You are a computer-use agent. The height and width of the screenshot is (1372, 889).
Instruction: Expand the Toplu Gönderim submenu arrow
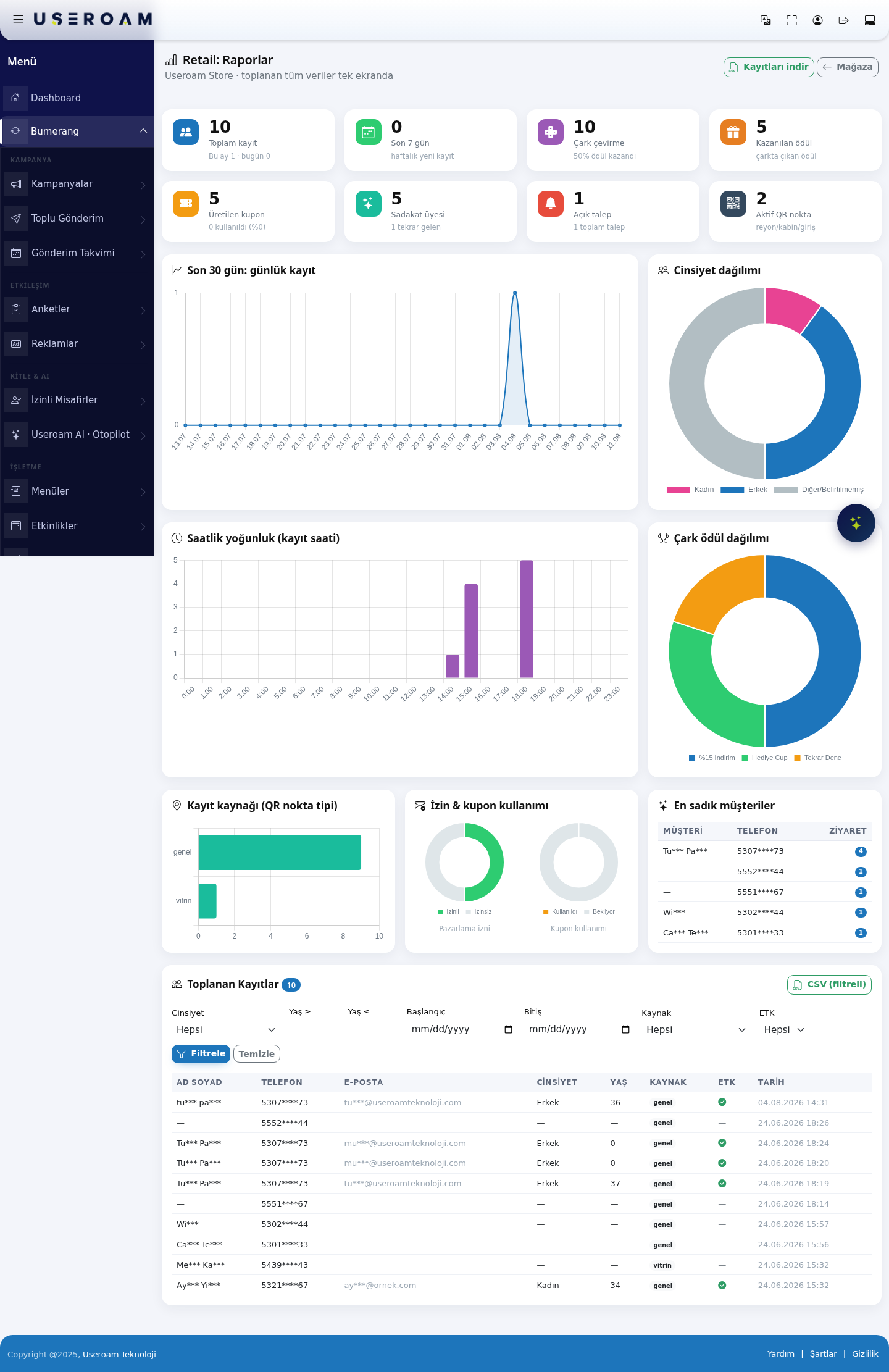143,219
